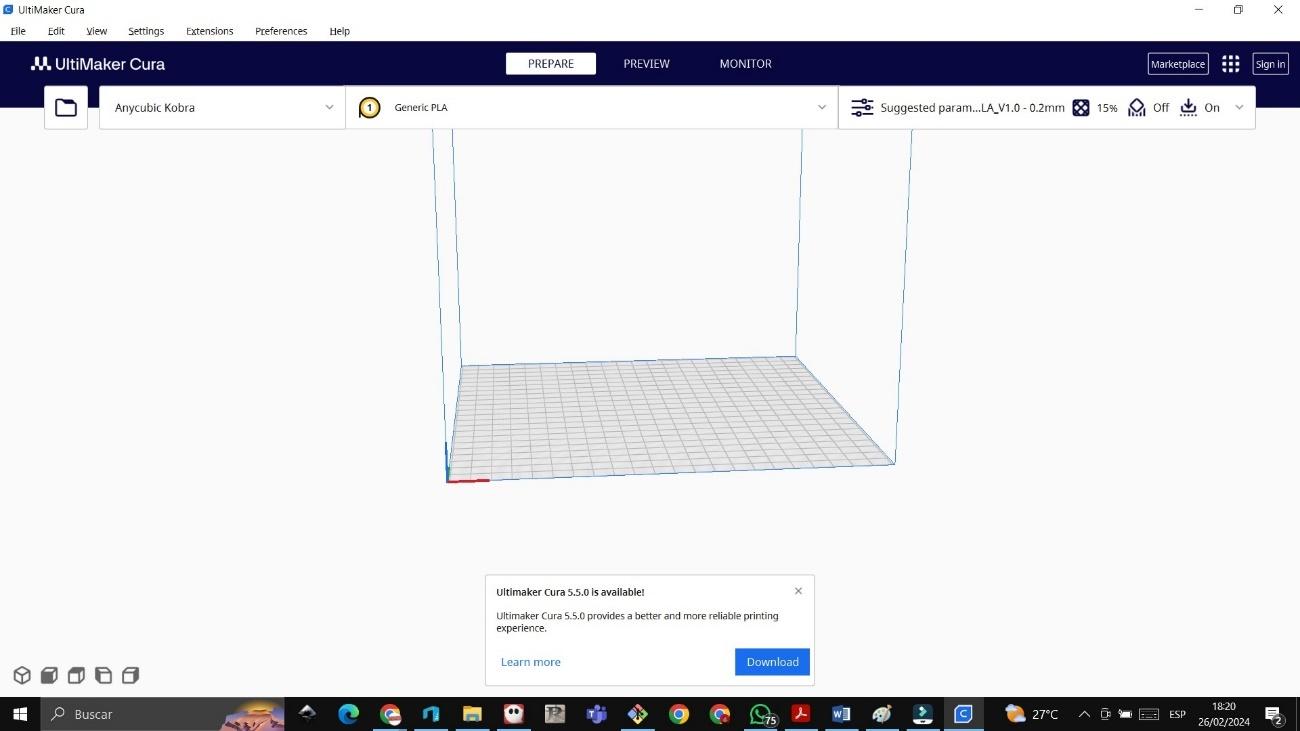Switch to left side view icon

click(103, 676)
